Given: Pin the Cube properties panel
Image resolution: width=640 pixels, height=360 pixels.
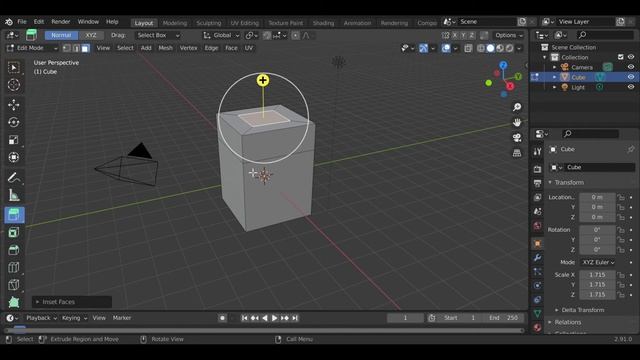Looking at the screenshot, I should coord(630,149).
